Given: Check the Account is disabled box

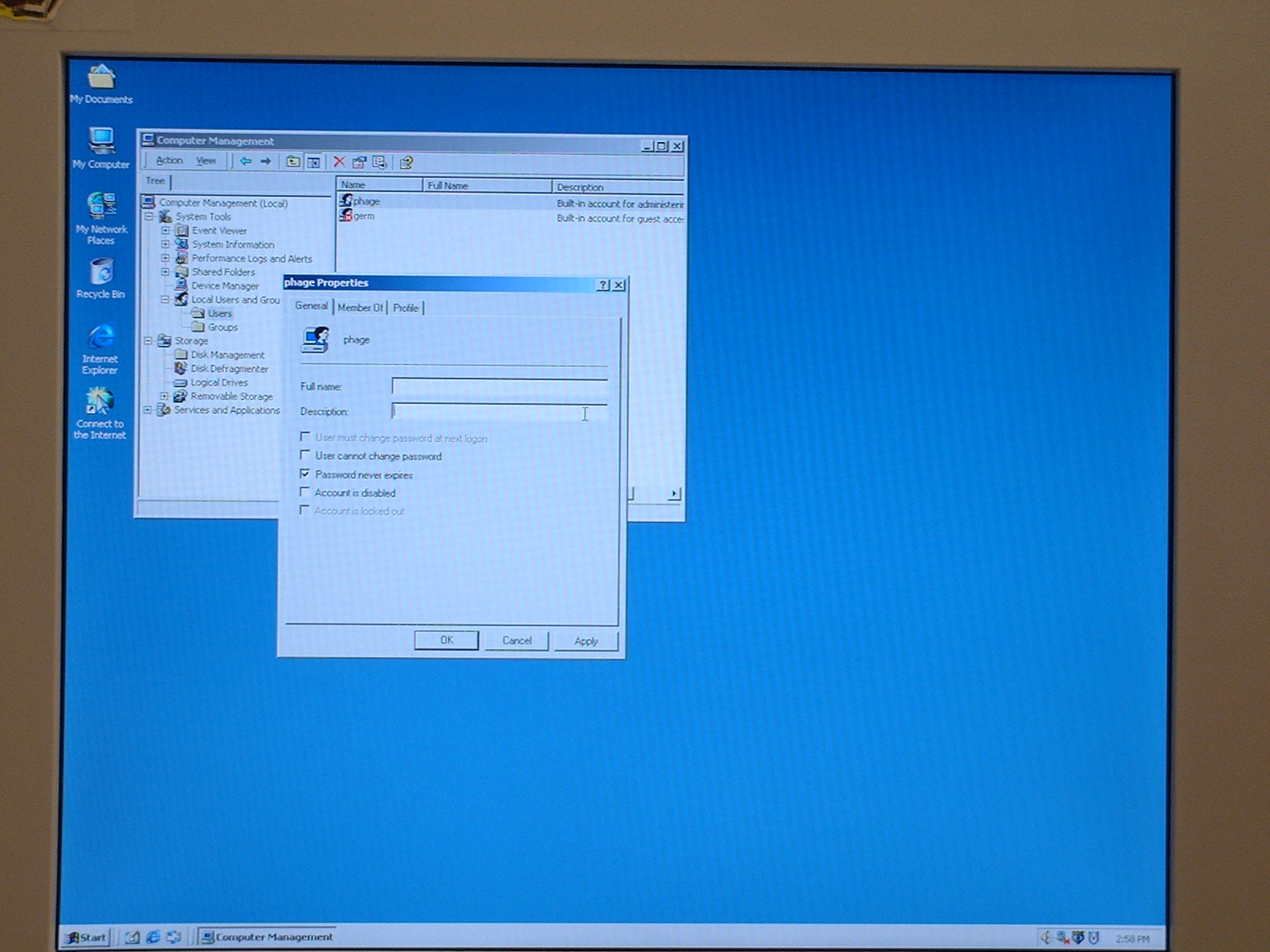Looking at the screenshot, I should click(305, 492).
